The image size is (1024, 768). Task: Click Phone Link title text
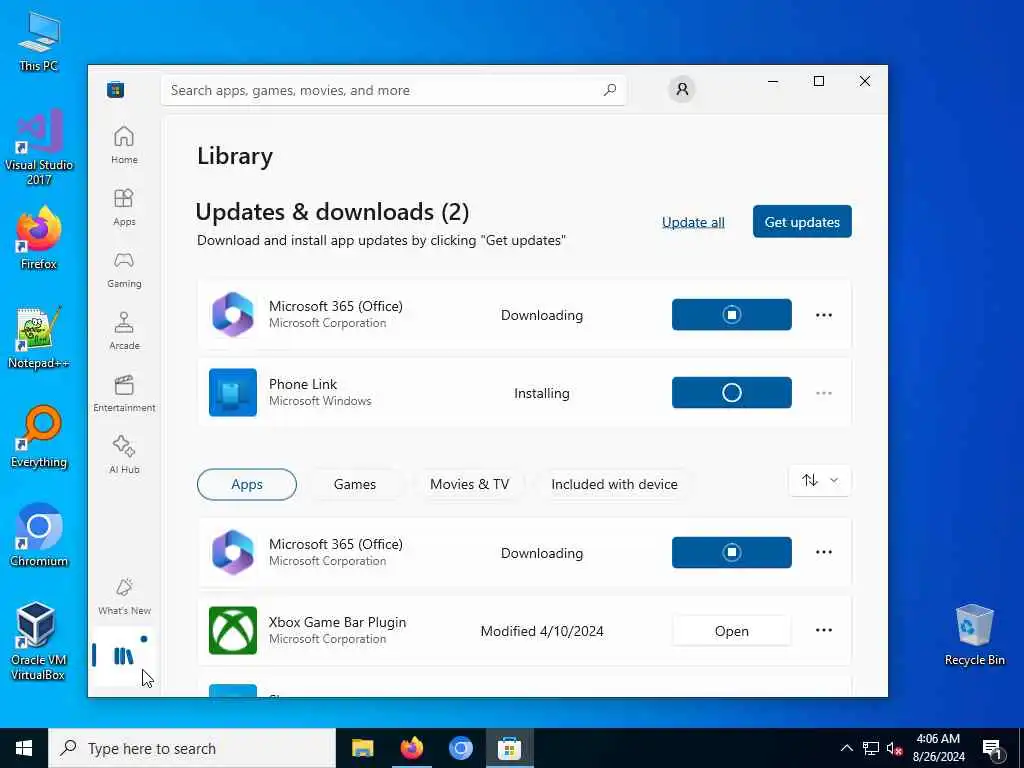303,384
